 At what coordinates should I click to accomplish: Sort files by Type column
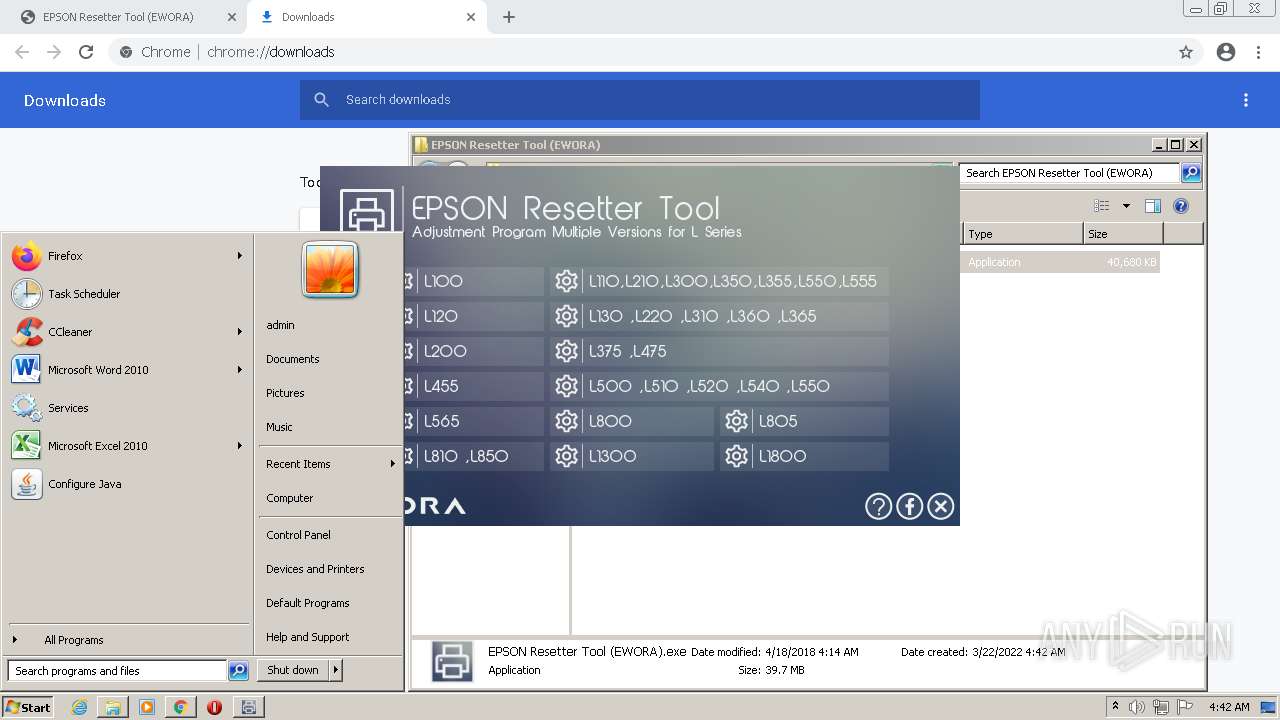point(1023,234)
